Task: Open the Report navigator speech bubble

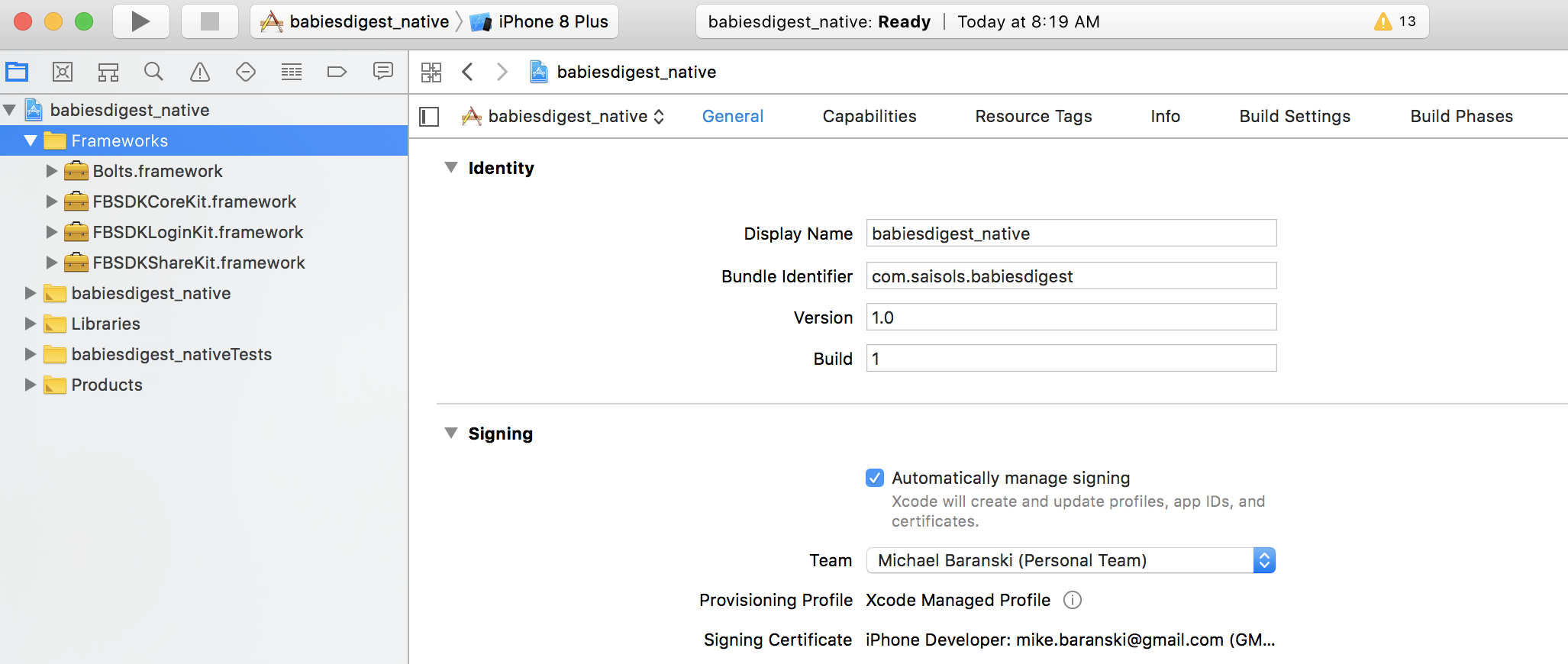Action: coord(383,72)
